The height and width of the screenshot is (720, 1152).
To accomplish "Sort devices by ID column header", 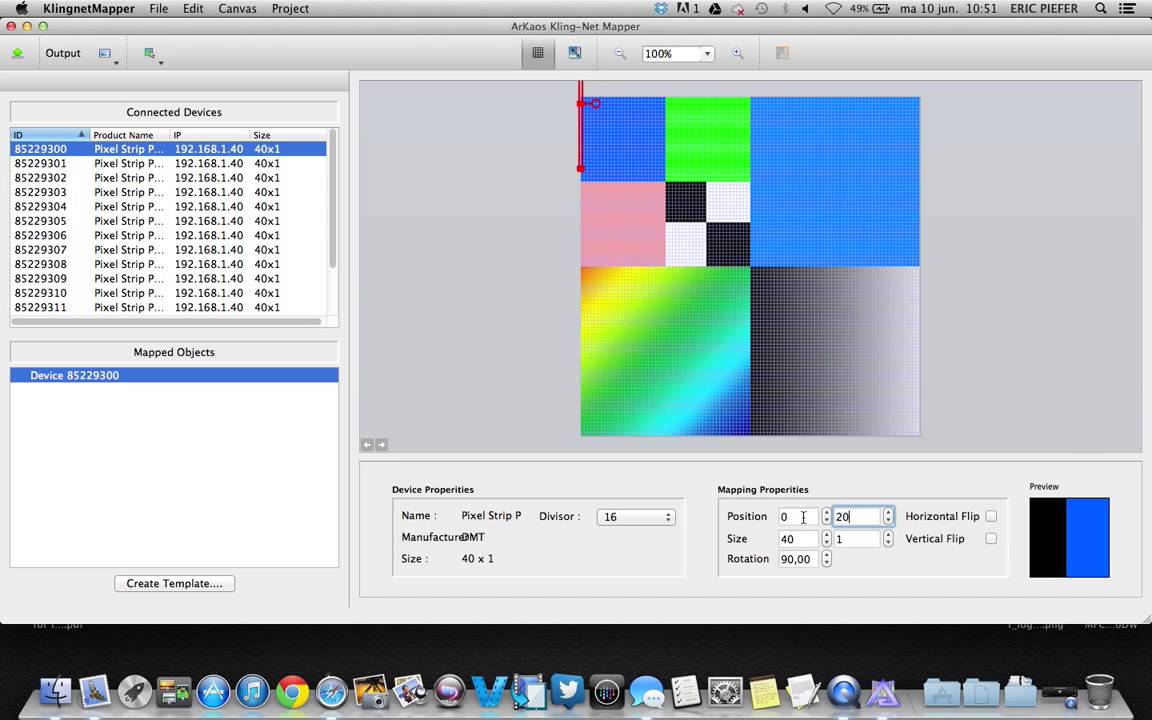I will 50,135.
